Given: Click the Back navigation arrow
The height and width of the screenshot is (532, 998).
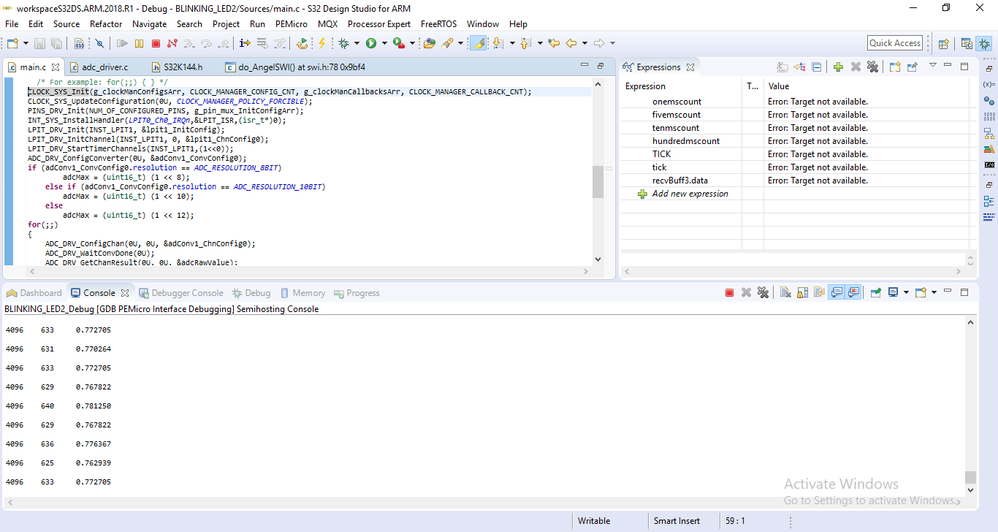Looking at the screenshot, I should [x=571, y=43].
